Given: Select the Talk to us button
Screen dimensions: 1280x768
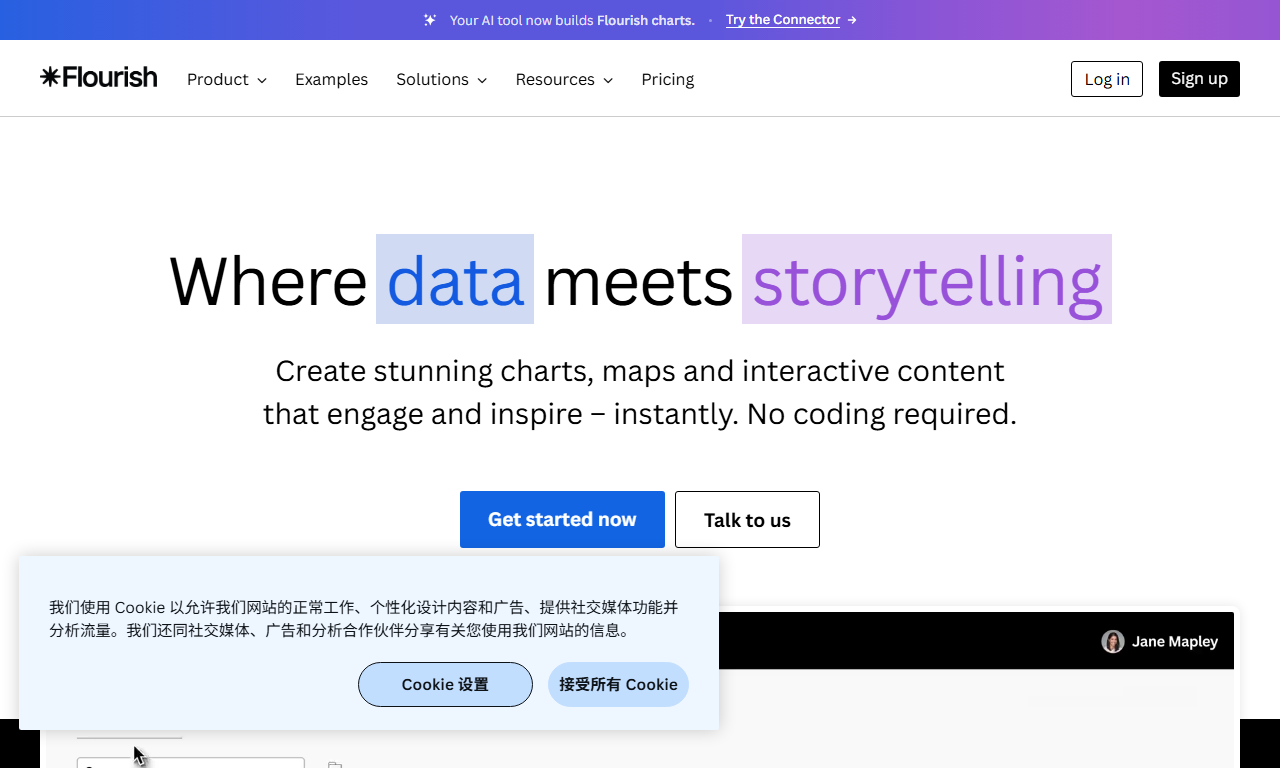Looking at the screenshot, I should click(x=747, y=519).
